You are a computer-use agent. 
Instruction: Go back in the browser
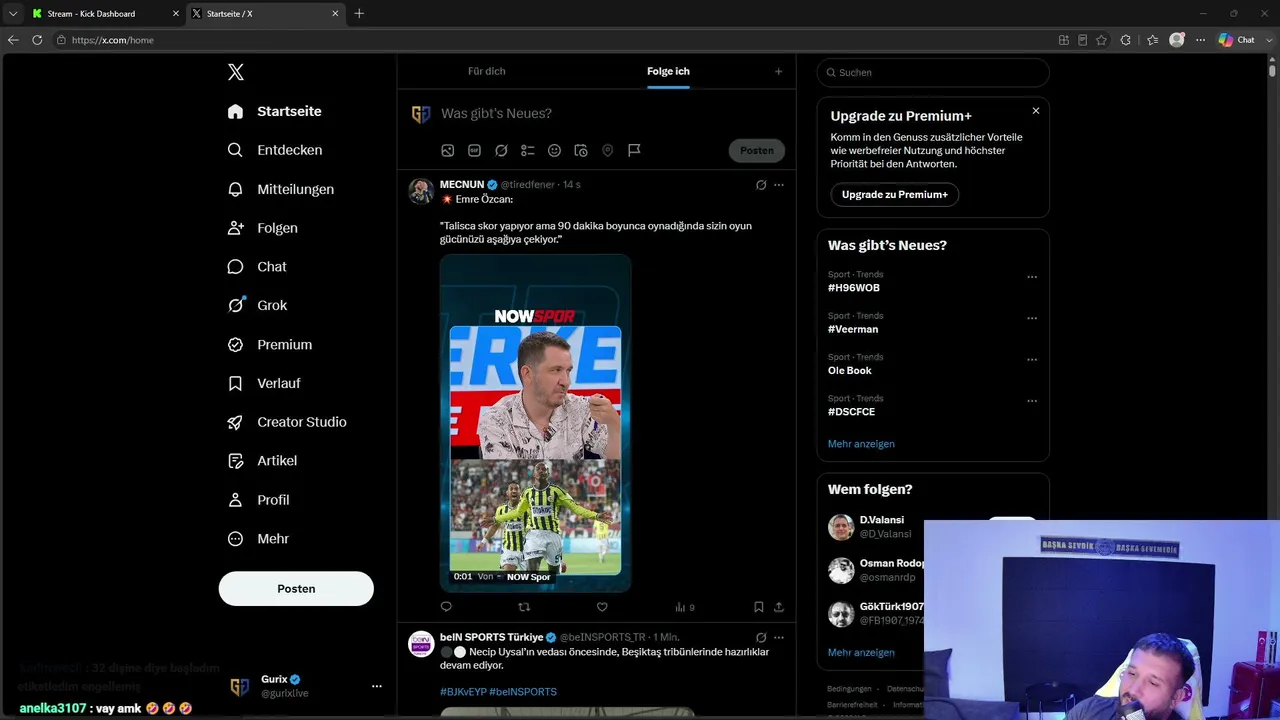(x=13, y=40)
